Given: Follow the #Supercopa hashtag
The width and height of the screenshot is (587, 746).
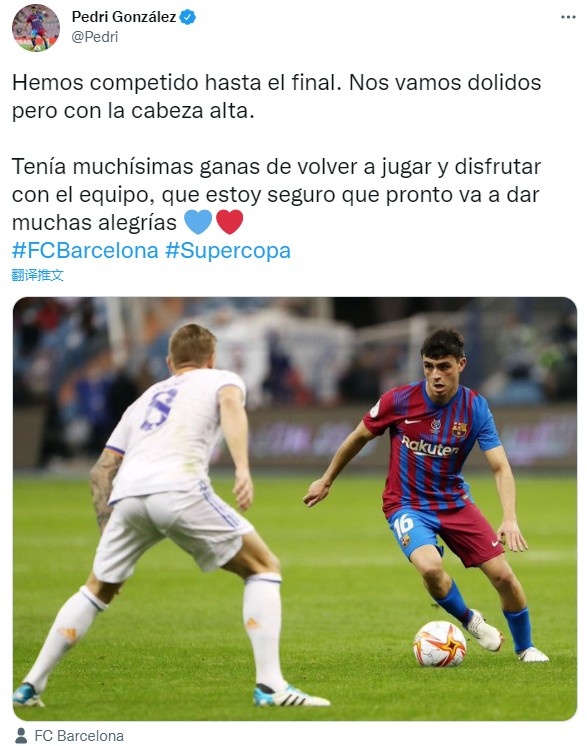Looking at the screenshot, I should pyautogui.click(x=228, y=250).
